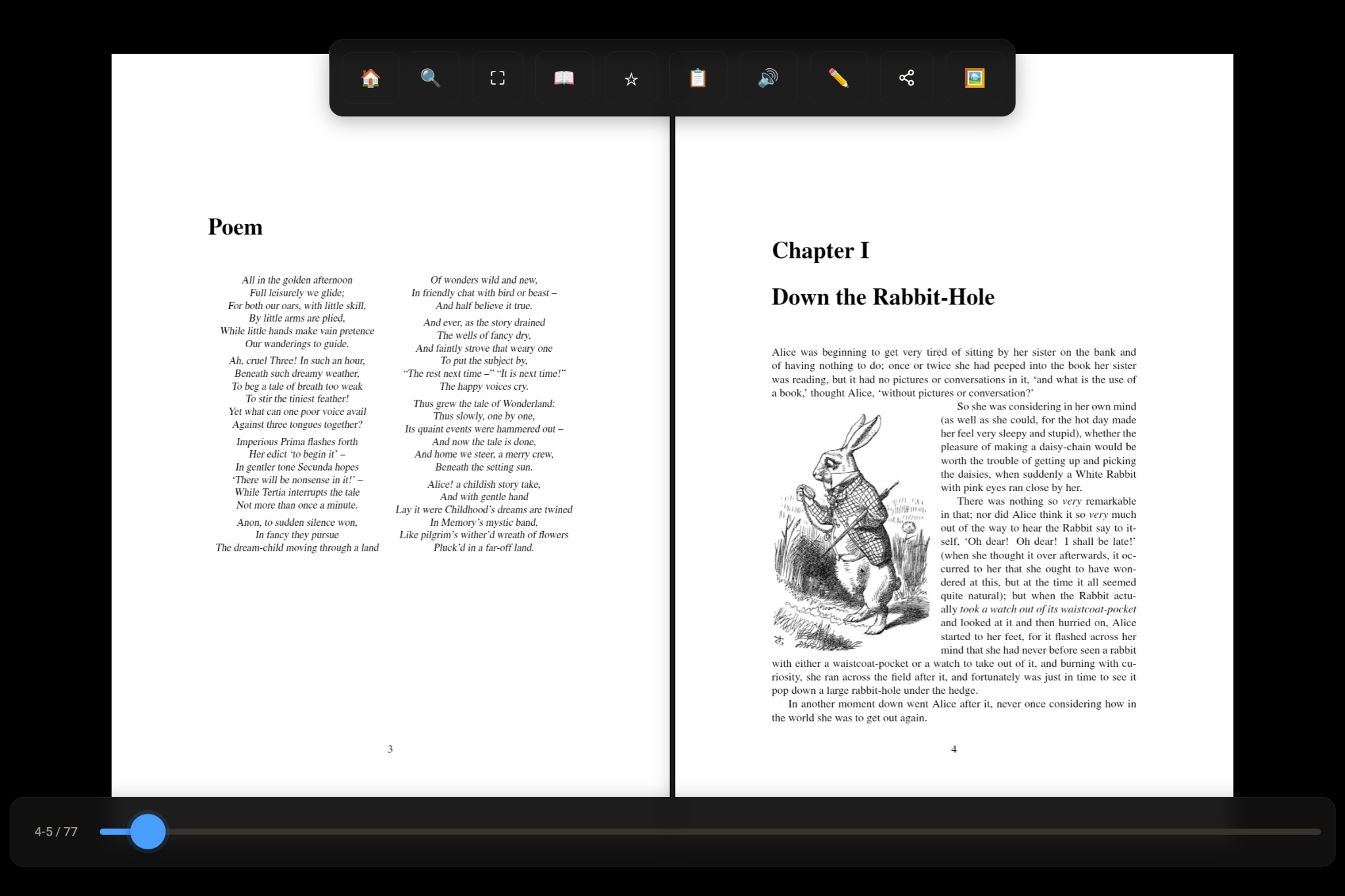Open the magnifier search icon

pyautogui.click(x=430, y=78)
